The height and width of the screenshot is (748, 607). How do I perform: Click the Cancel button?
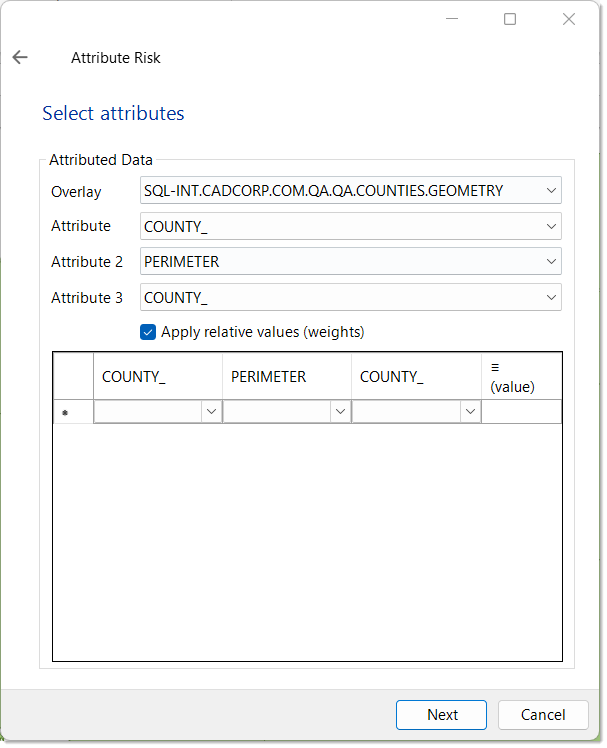(543, 715)
